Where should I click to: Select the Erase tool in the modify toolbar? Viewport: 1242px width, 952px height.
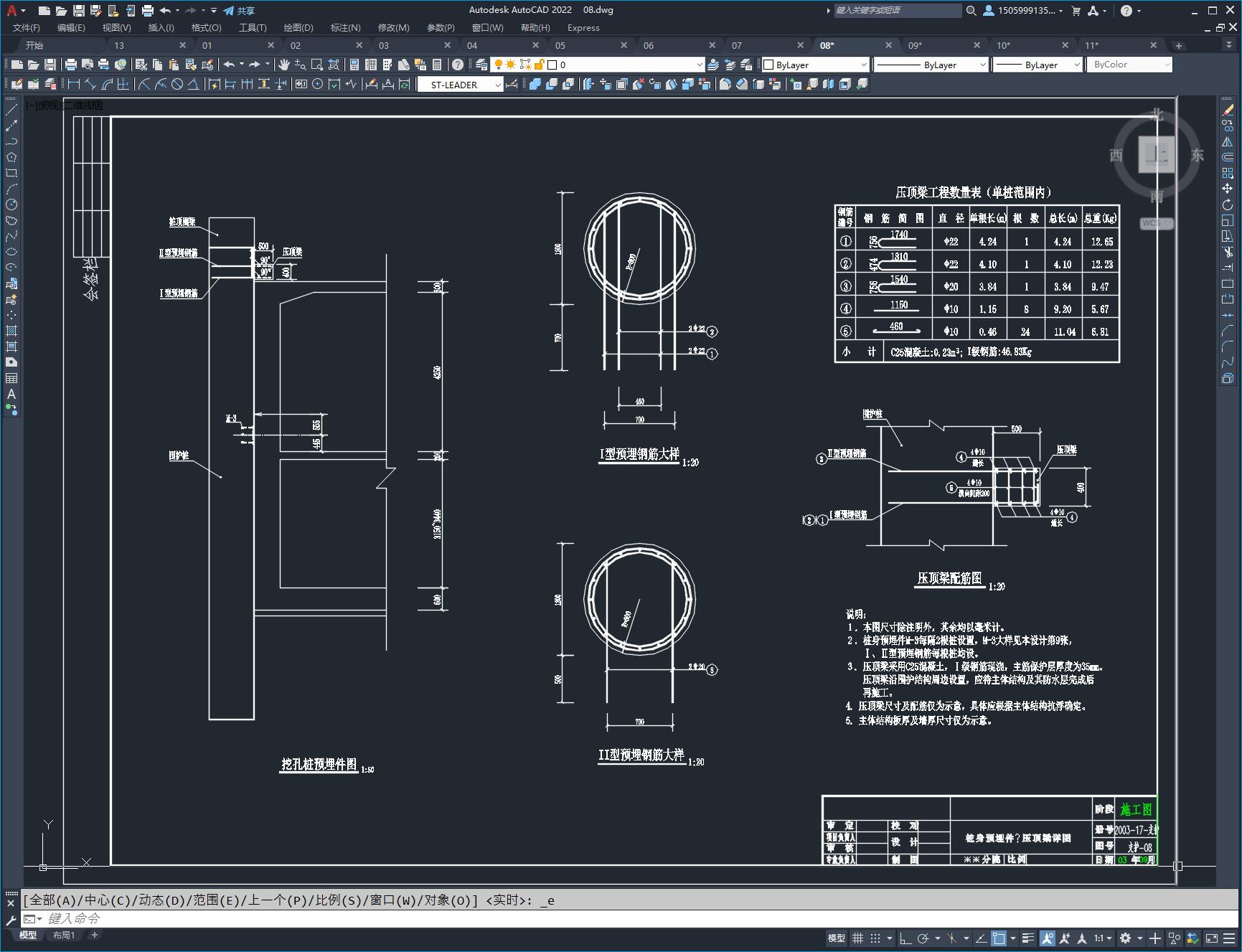(x=1228, y=110)
